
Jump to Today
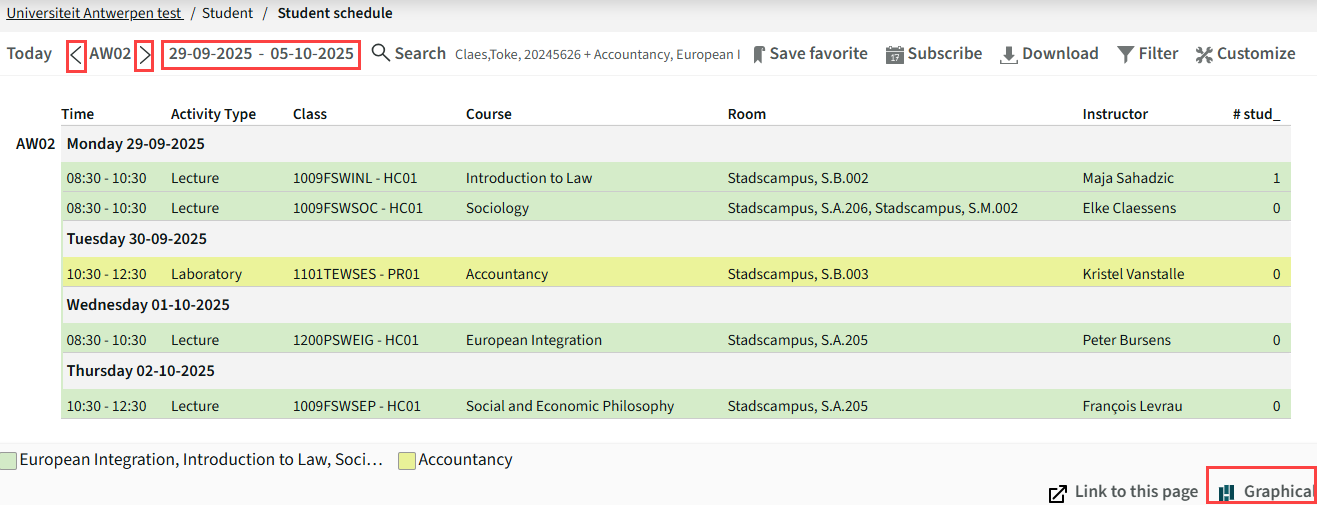coord(29,54)
